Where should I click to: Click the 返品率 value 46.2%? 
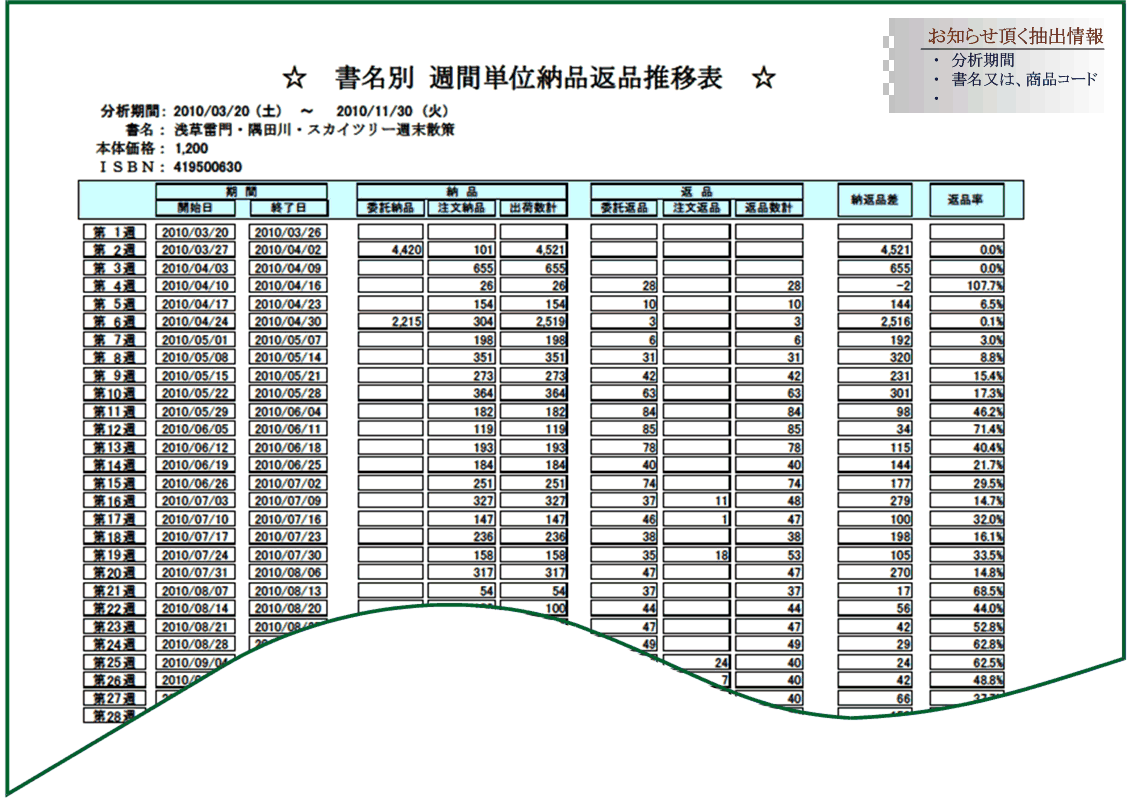pyautogui.click(x=967, y=412)
